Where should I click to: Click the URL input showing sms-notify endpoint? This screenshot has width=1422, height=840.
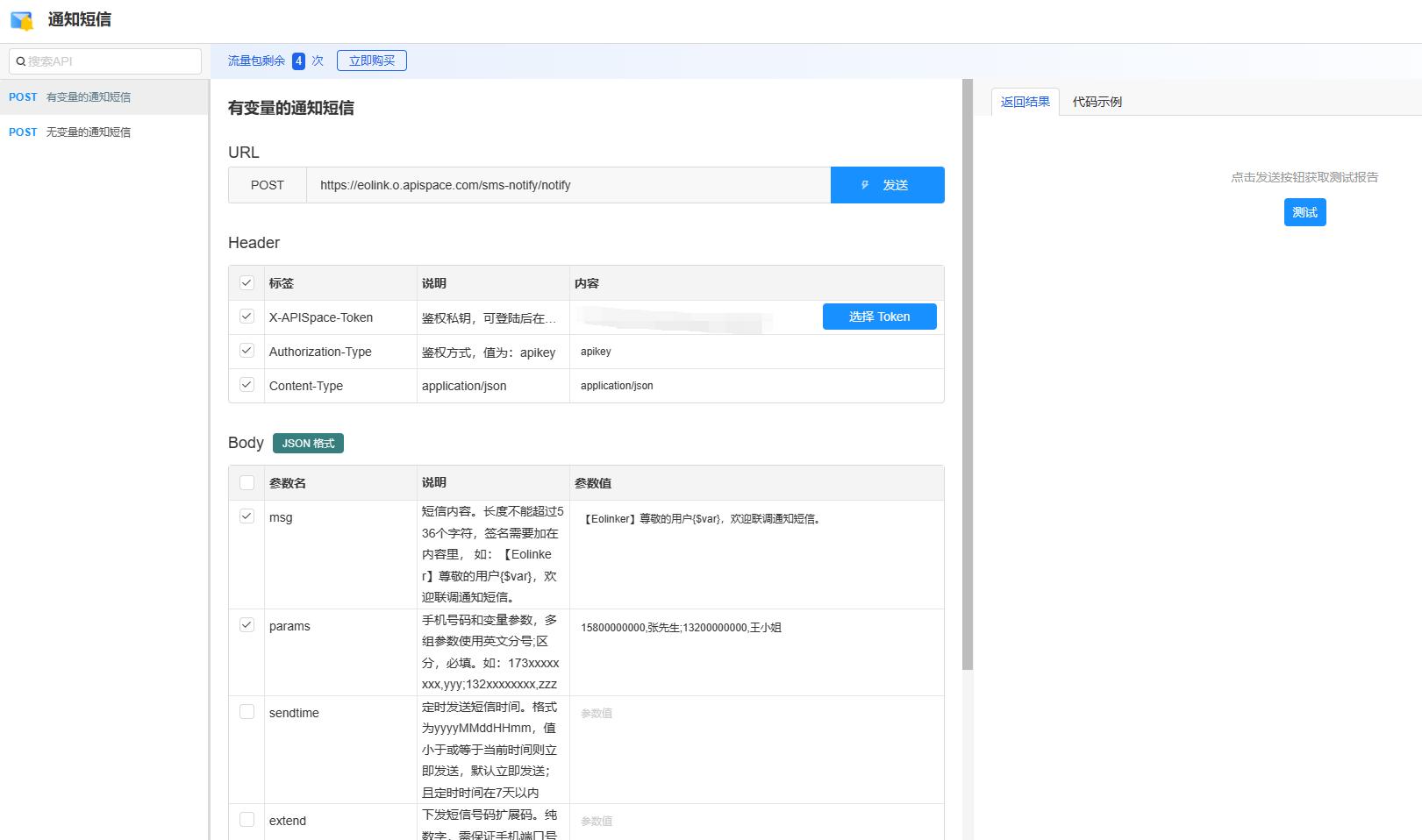[x=568, y=184]
